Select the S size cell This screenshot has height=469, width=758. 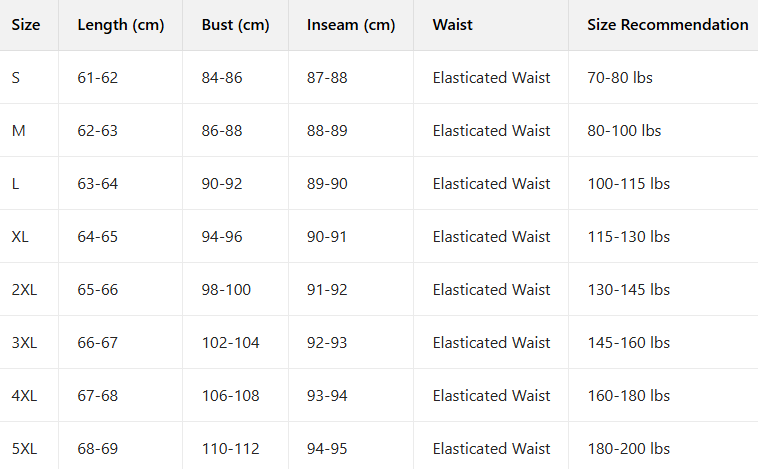coord(16,77)
